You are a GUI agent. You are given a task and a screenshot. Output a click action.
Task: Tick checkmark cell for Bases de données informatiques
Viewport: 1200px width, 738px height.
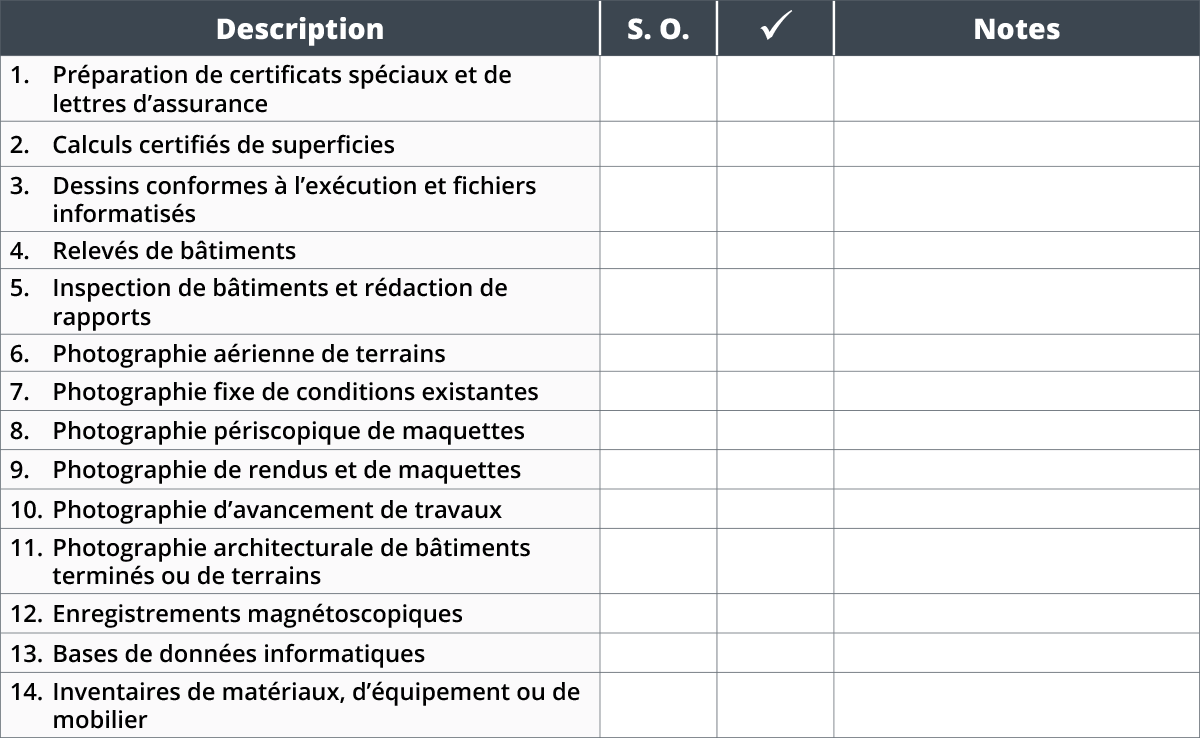click(x=775, y=653)
